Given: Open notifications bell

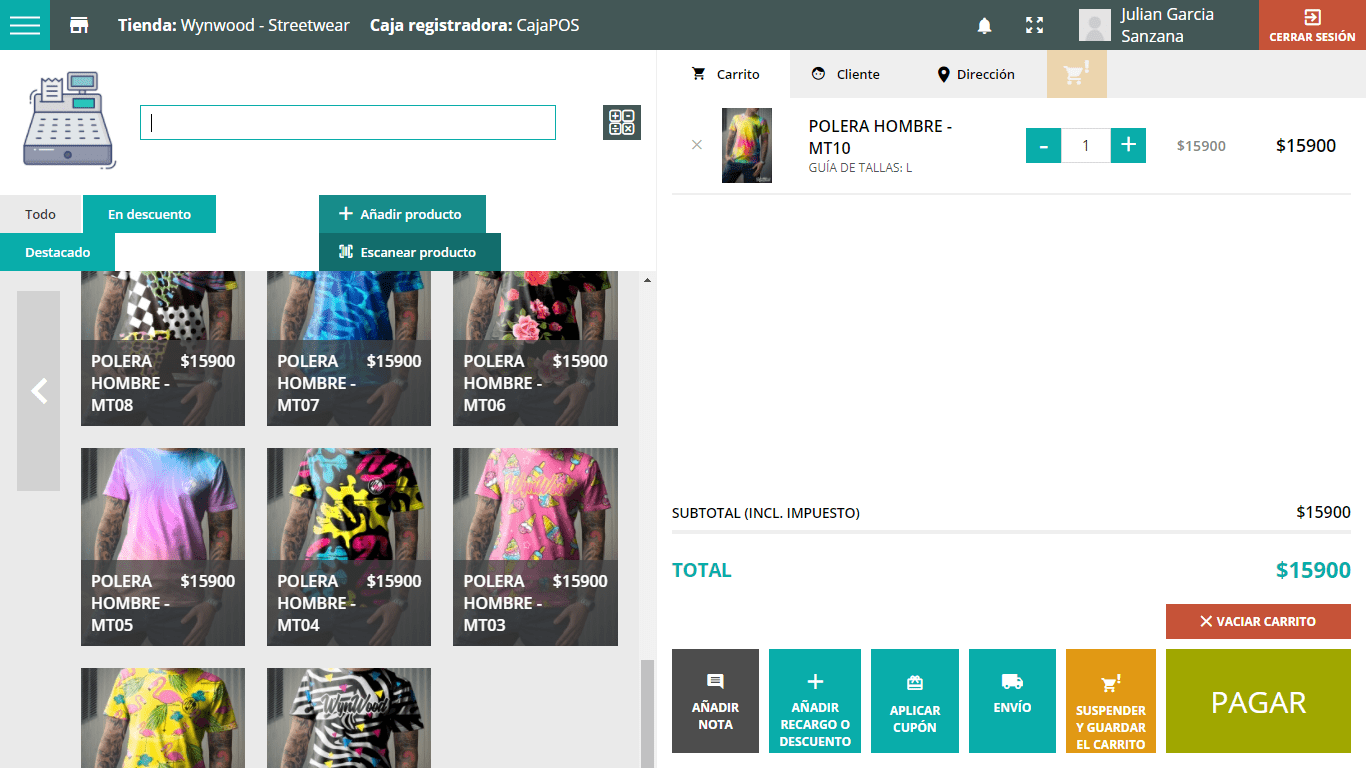Looking at the screenshot, I should (985, 26).
